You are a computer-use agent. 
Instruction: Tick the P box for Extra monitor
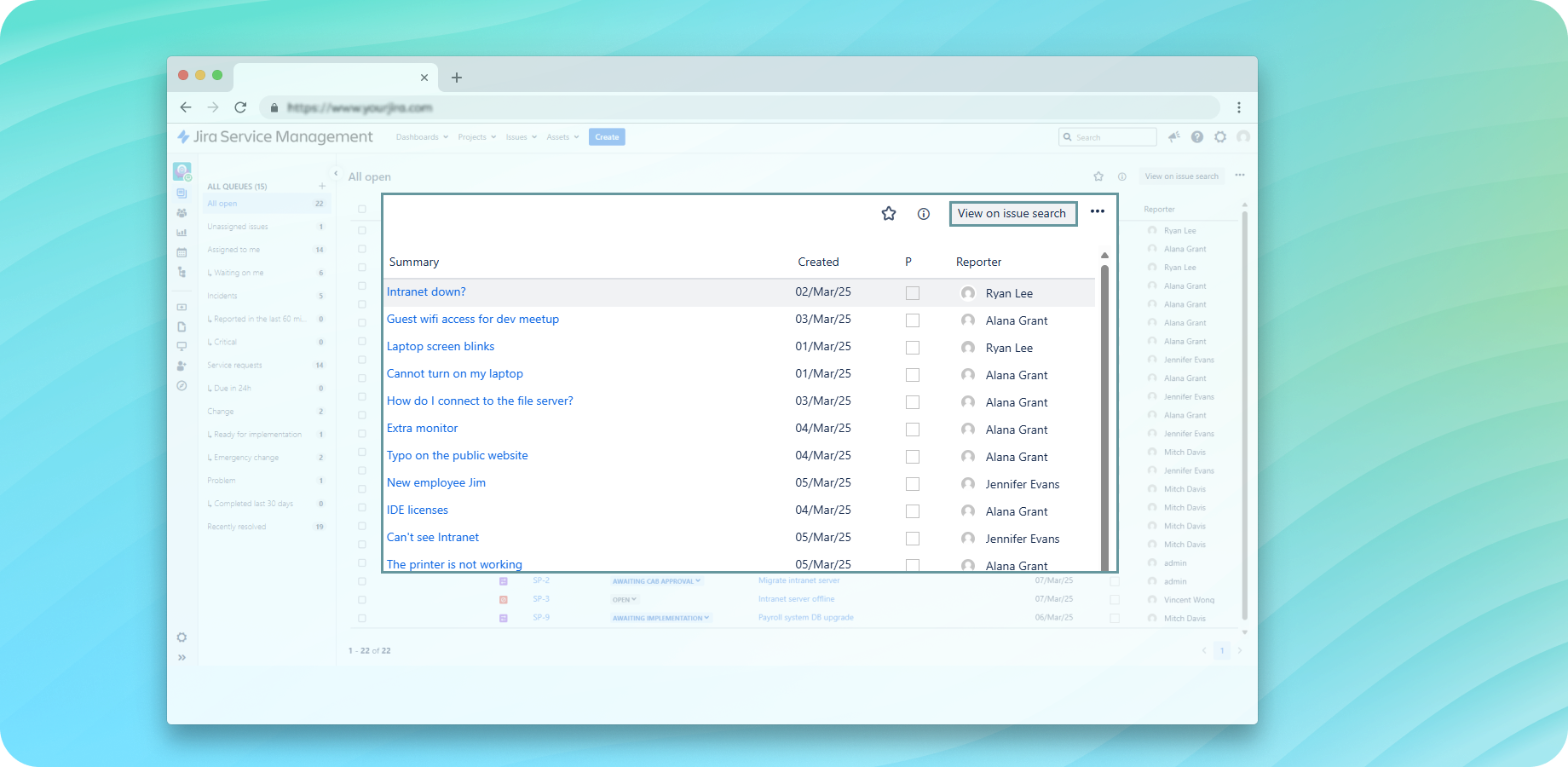(913, 430)
